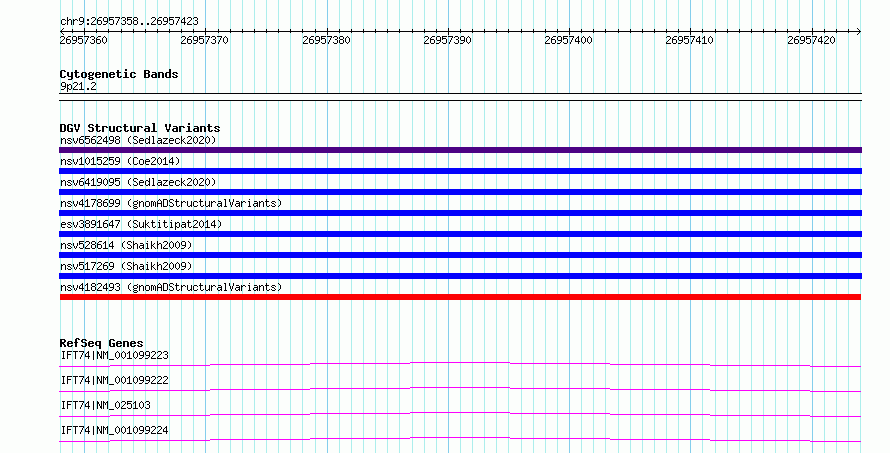Click the blue nsv528614 variant bar
The width and height of the screenshot is (890, 453).
(x=460, y=255)
